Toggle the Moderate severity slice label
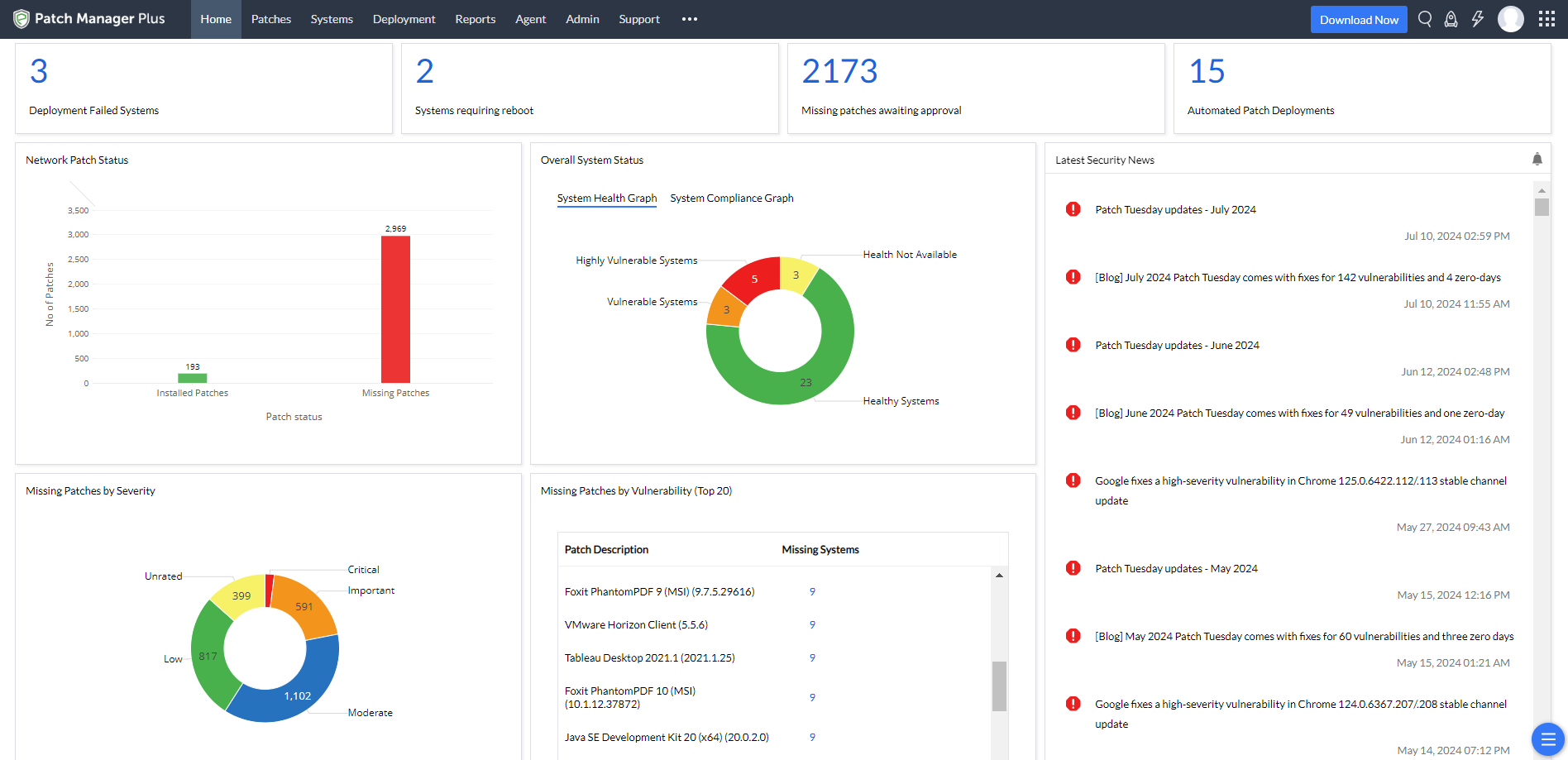Viewport: 1568px width, 760px height. 370,712
